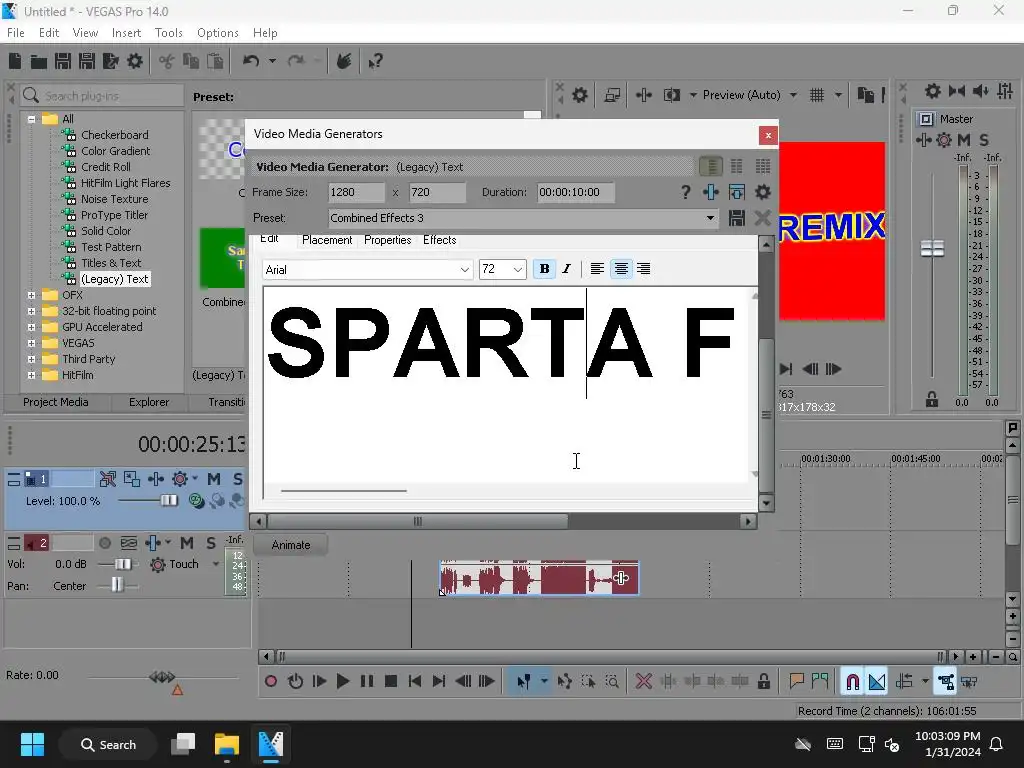
Task: Open the Explorer tab
Action: (149, 402)
